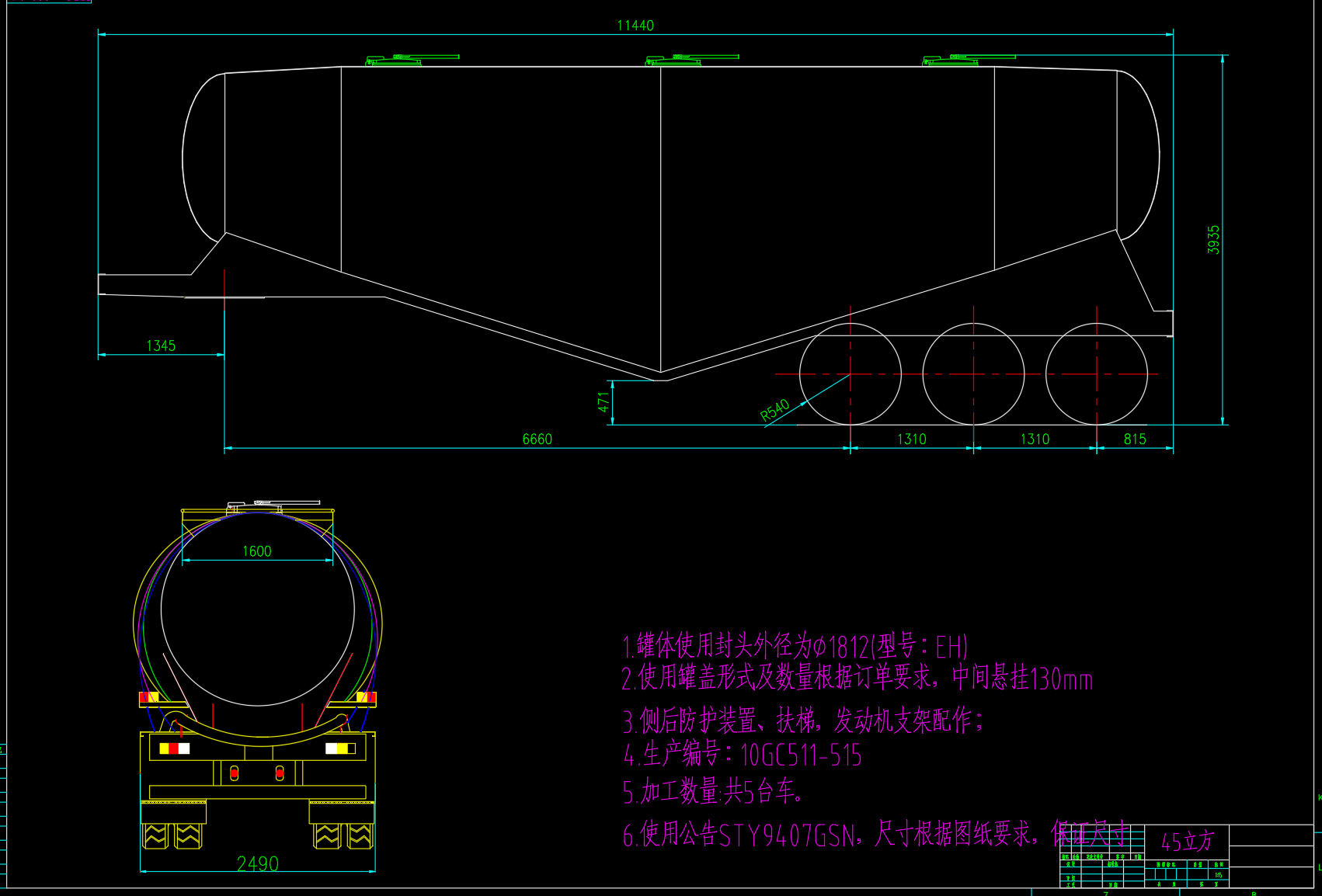
Task: Select the 45立方 title block text
Action: tap(1187, 841)
